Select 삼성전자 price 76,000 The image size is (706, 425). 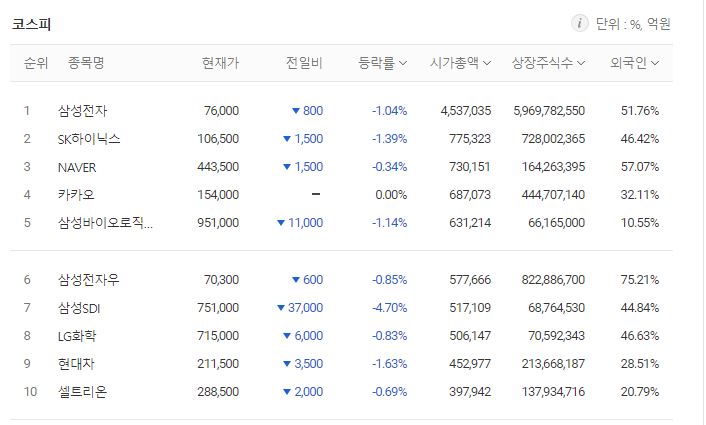coord(221,111)
